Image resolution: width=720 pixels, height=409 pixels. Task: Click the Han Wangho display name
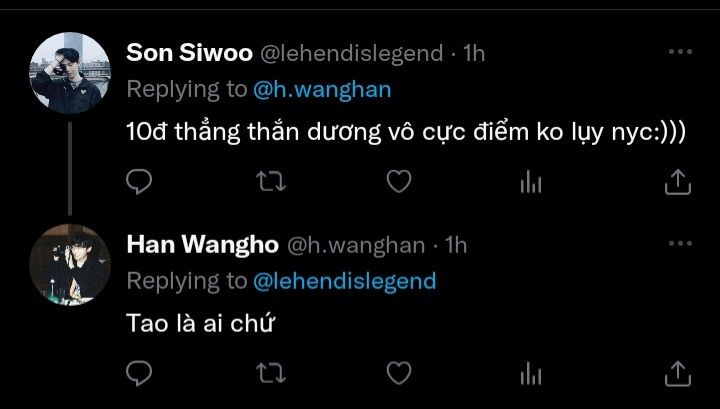[x=202, y=245]
